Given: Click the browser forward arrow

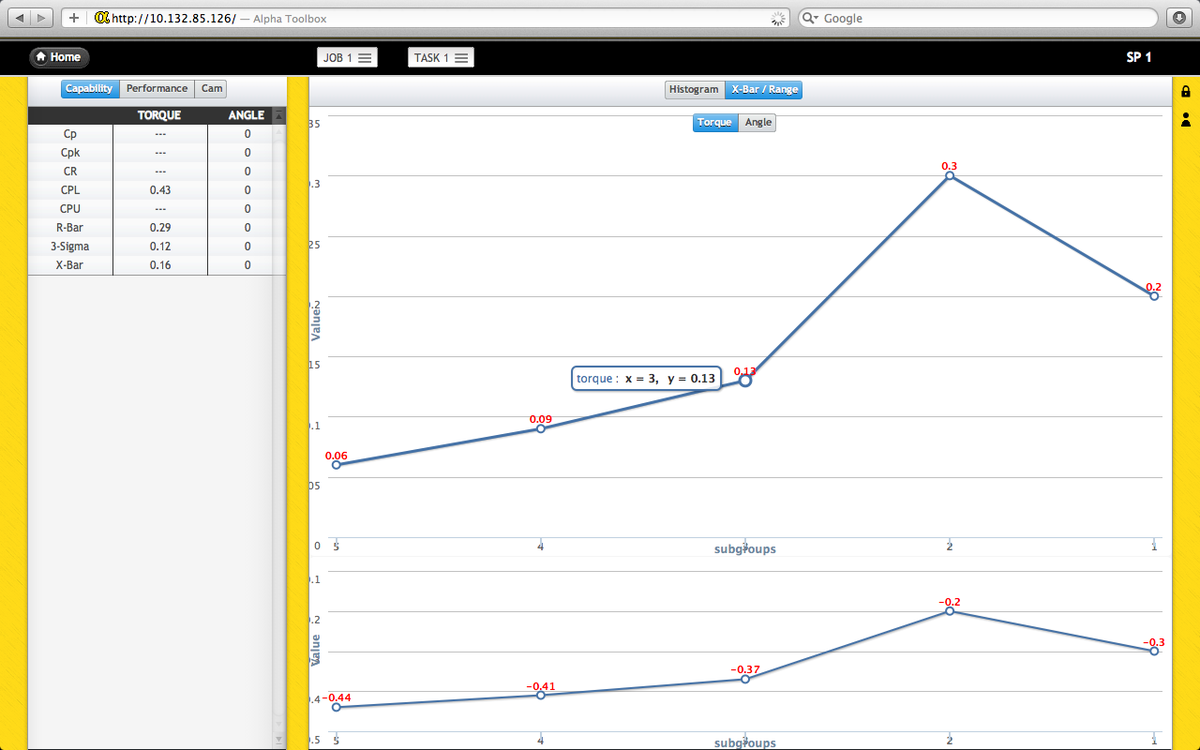Looking at the screenshot, I should tap(41, 18).
